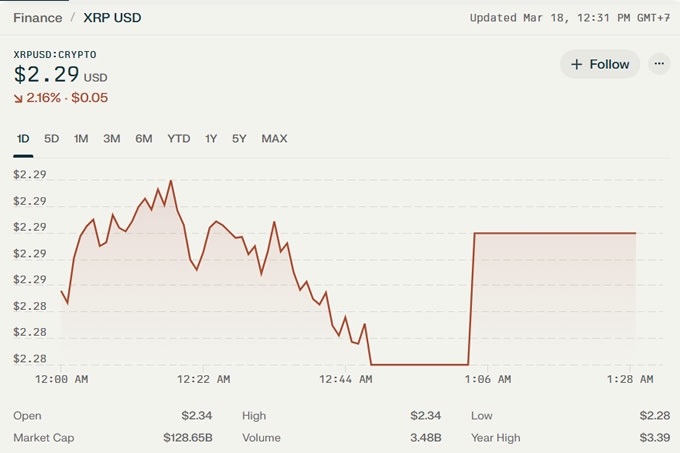Screen dimensions: 680x453
Task: Click the red down-arrow price change indicator
Action: coord(19,98)
